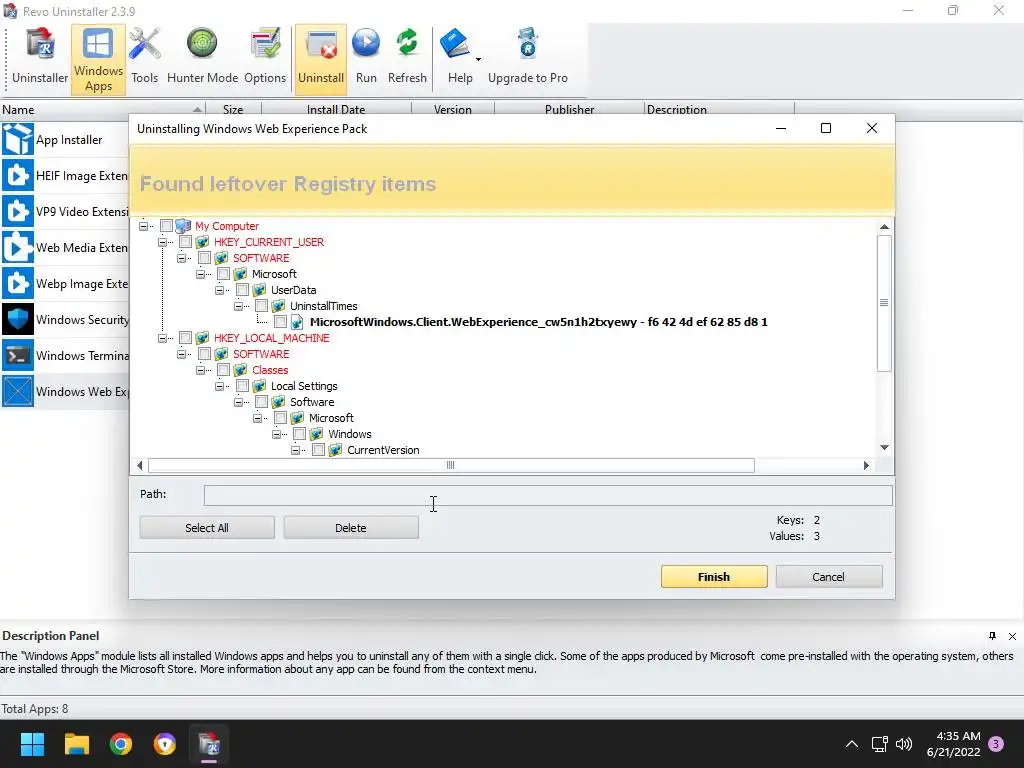The height and width of the screenshot is (768, 1024).
Task: Collapse HKEY_CURRENT_USER node
Action: click(162, 242)
